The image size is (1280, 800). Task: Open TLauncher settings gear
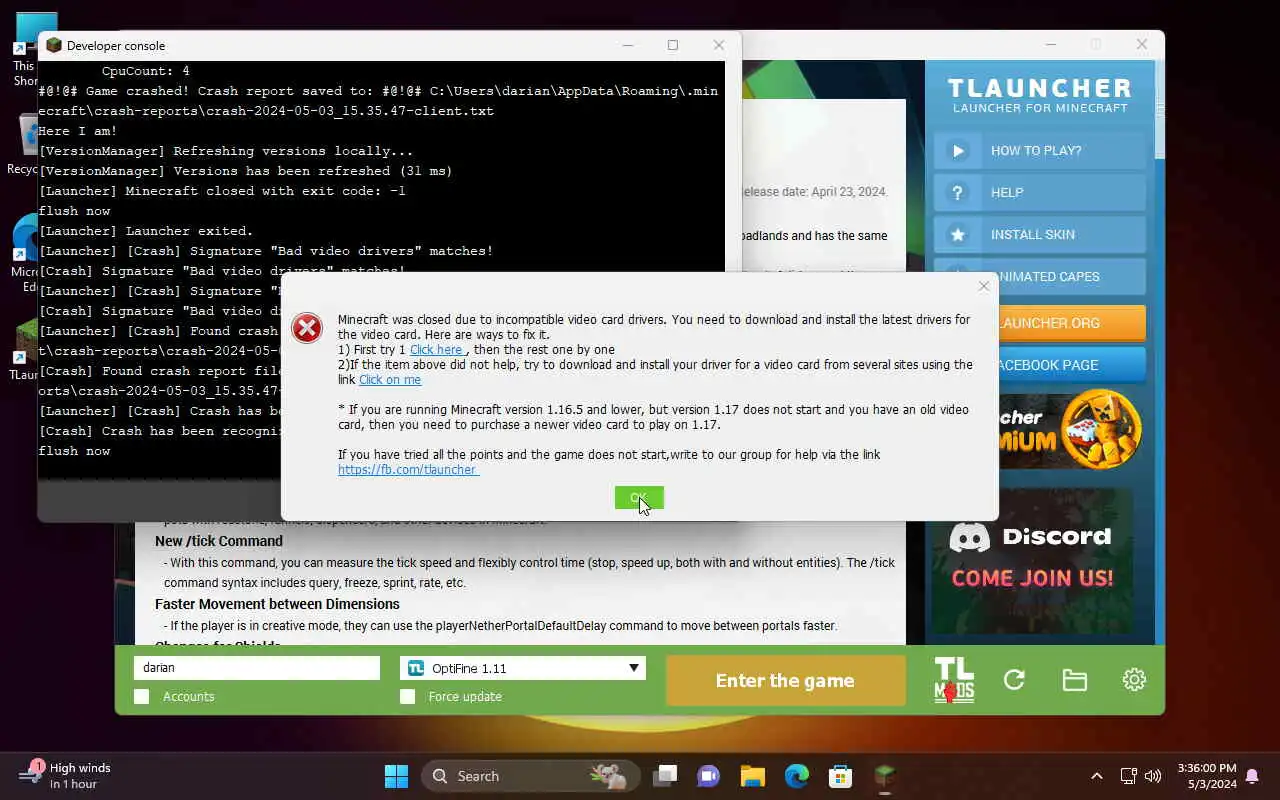click(1134, 680)
